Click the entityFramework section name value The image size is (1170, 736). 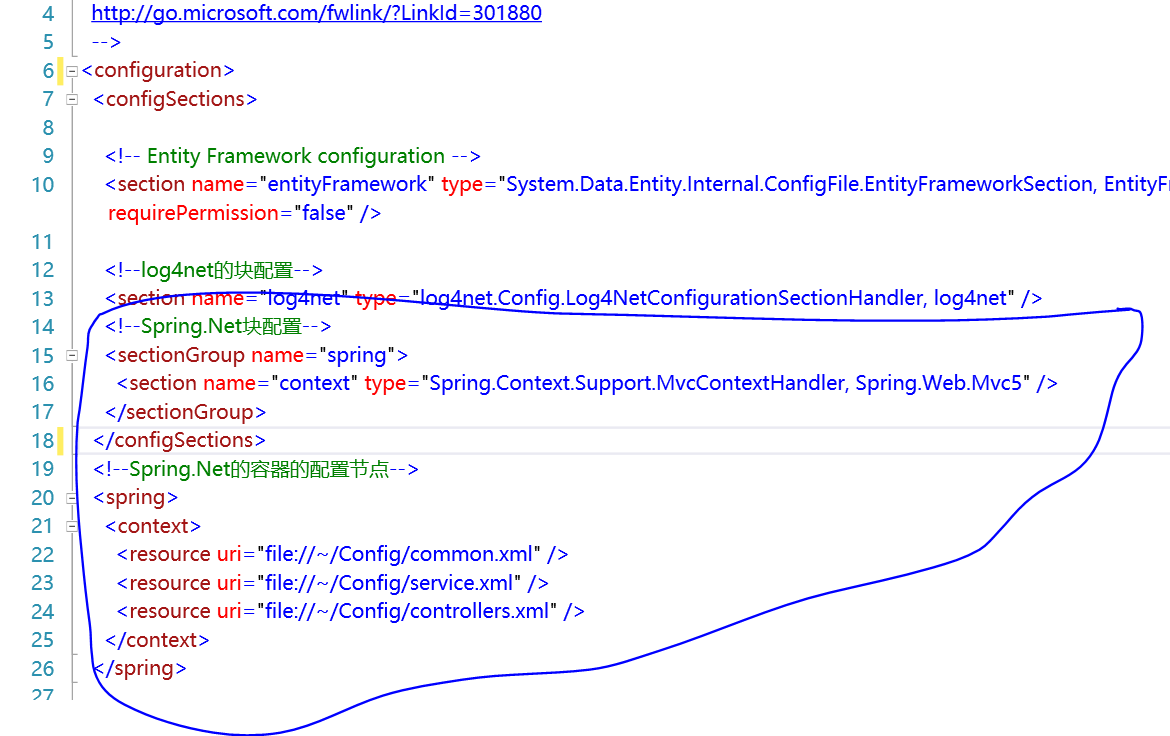coord(347,184)
